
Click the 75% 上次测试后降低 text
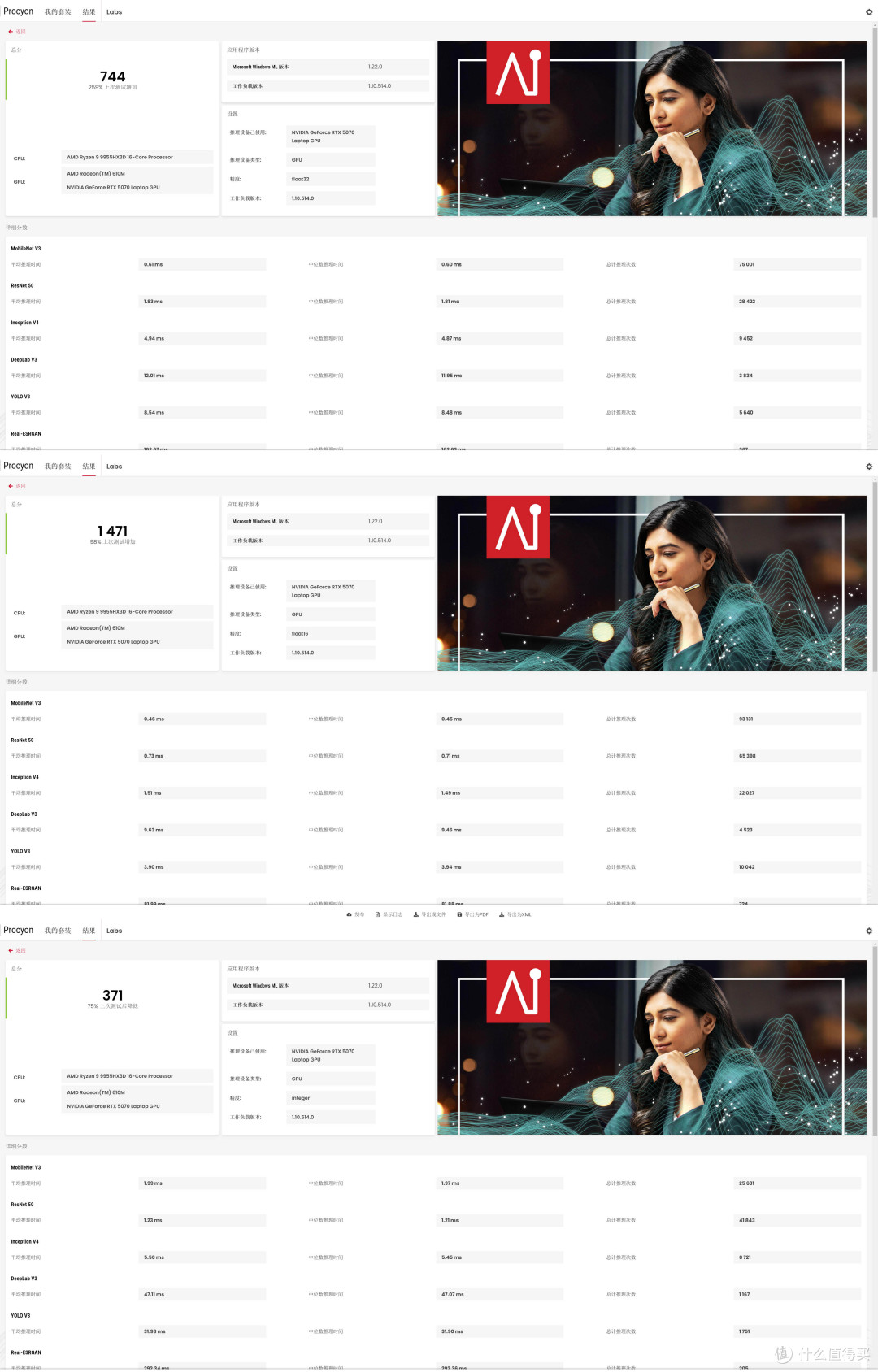coord(112,1005)
